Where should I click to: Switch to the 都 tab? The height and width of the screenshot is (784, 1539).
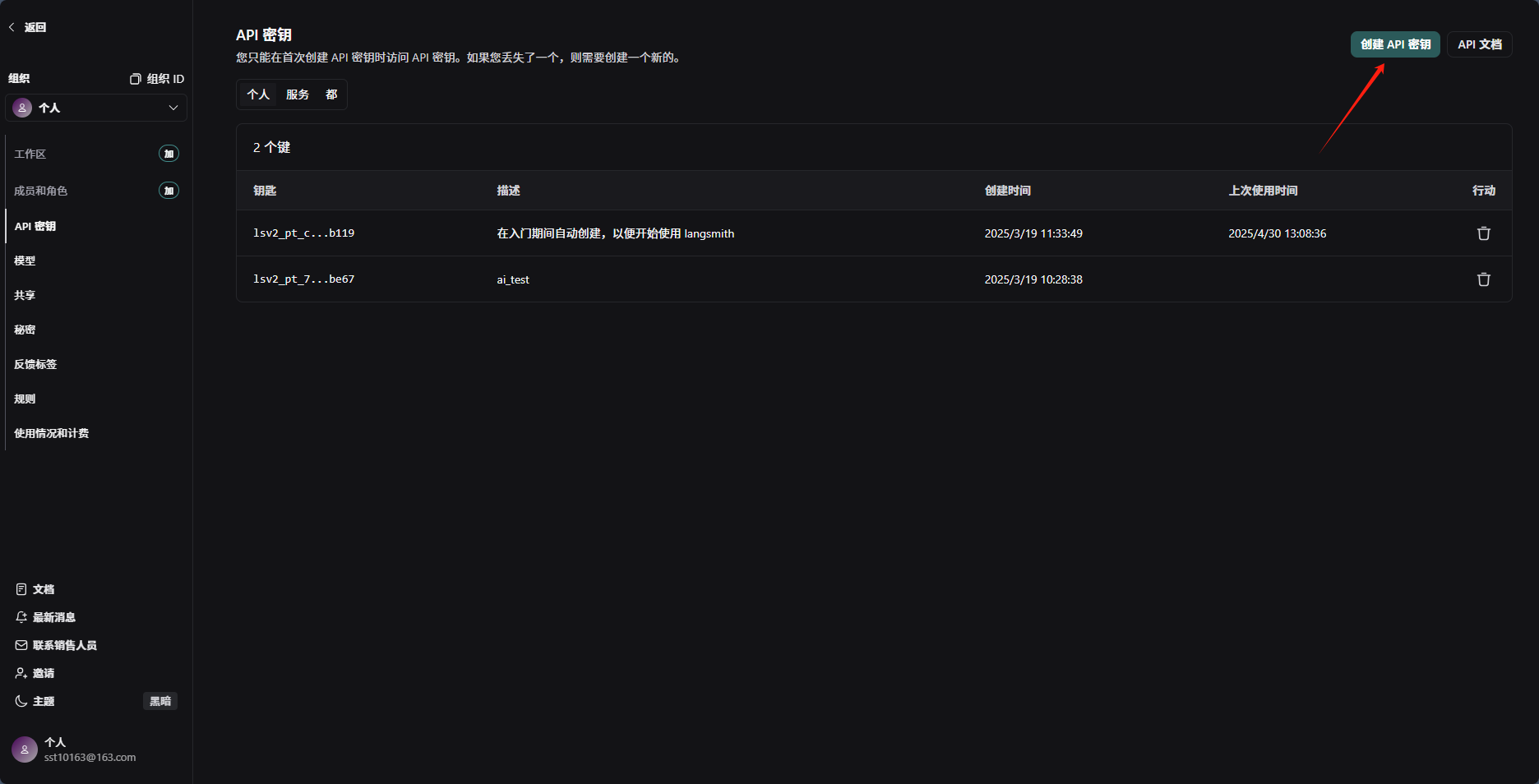coord(331,95)
